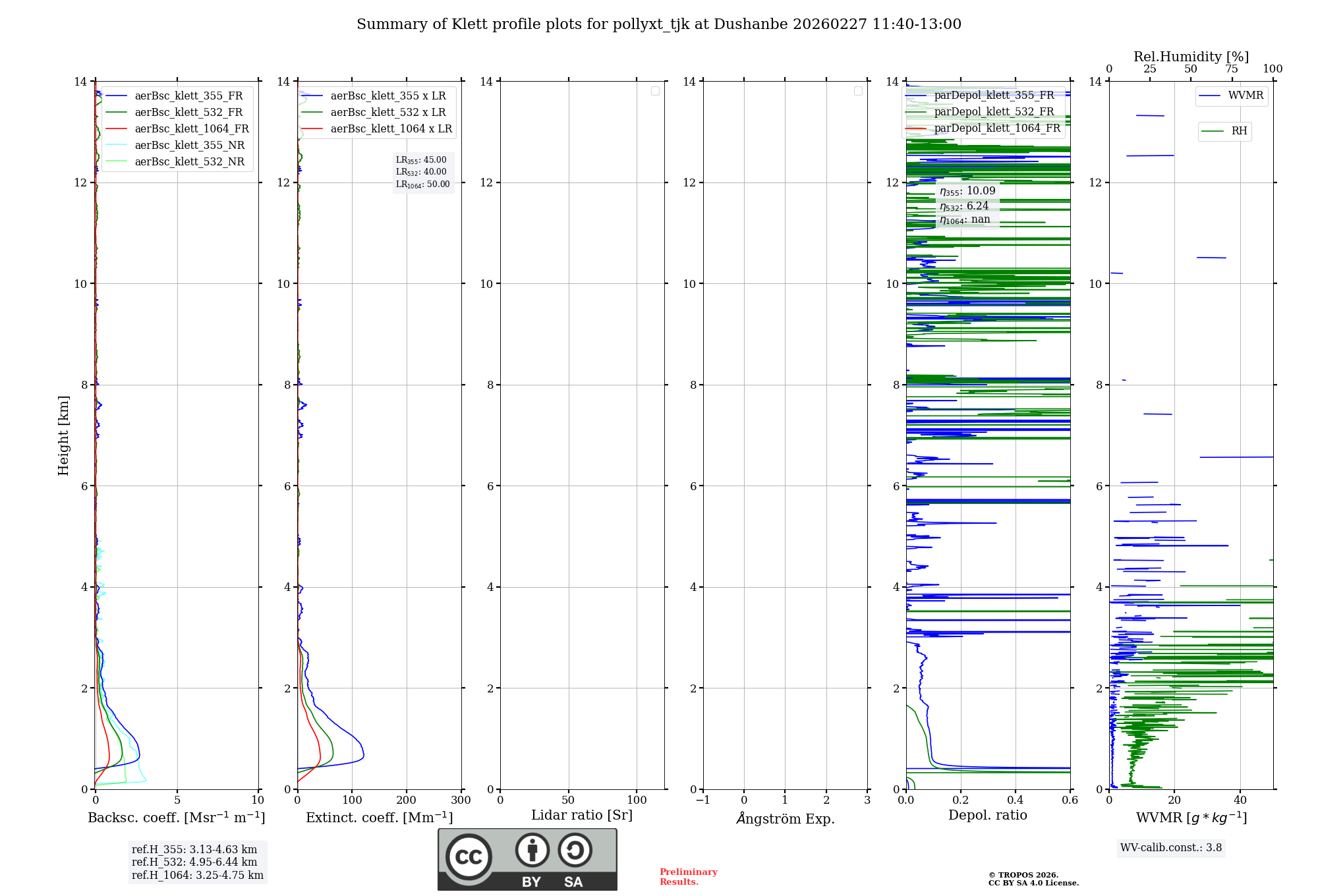Click the empty legend box in Ångström plot
Image resolution: width=1318 pixels, height=896 pixels.
click(858, 91)
